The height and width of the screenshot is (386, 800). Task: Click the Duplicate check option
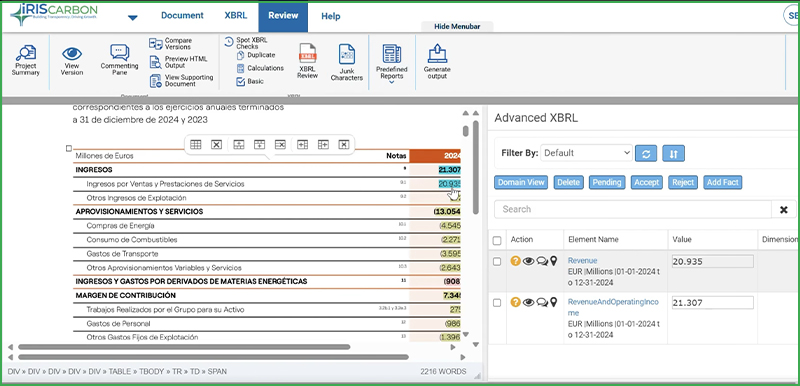click(256, 55)
